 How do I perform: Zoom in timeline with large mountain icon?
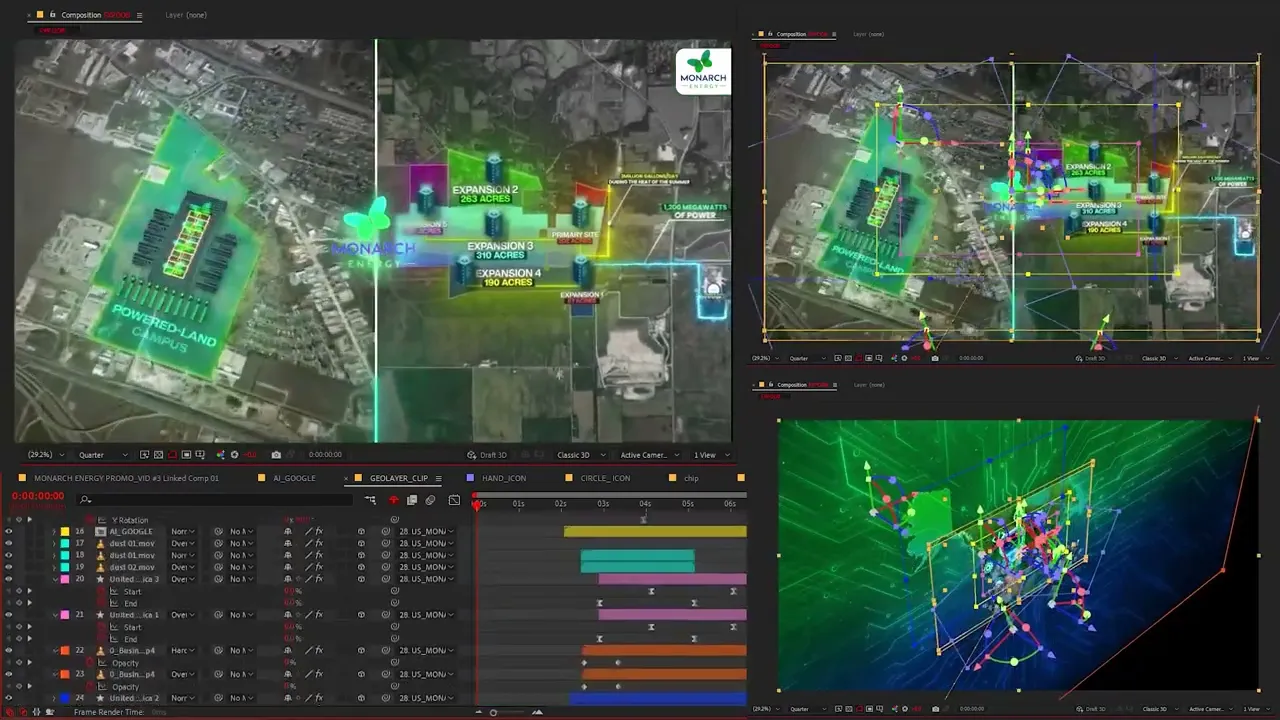click(537, 712)
